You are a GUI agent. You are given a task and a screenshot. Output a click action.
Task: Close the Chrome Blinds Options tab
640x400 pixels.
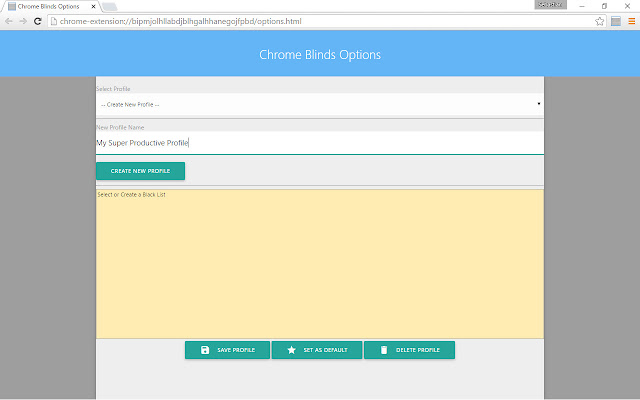point(93,7)
